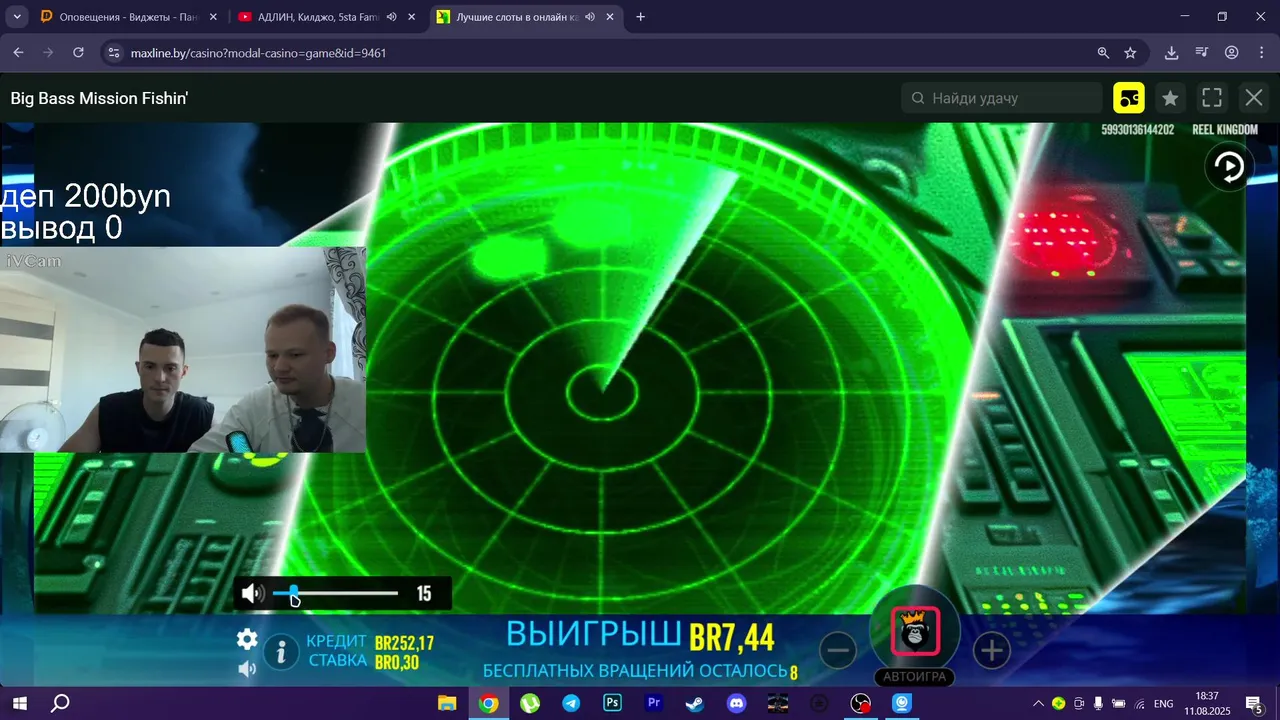Close the Big Bass Mission Fishin' game
The width and height of the screenshot is (1280, 720).
(x=1254, y=98)
